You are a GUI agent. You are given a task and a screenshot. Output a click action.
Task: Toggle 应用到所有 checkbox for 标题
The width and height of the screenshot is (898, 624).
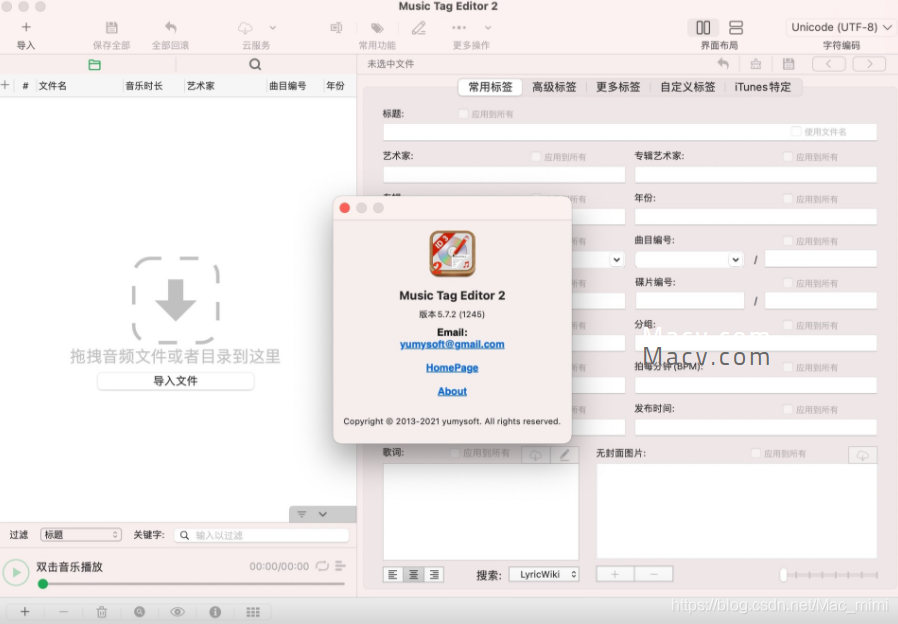pos(463,114)
